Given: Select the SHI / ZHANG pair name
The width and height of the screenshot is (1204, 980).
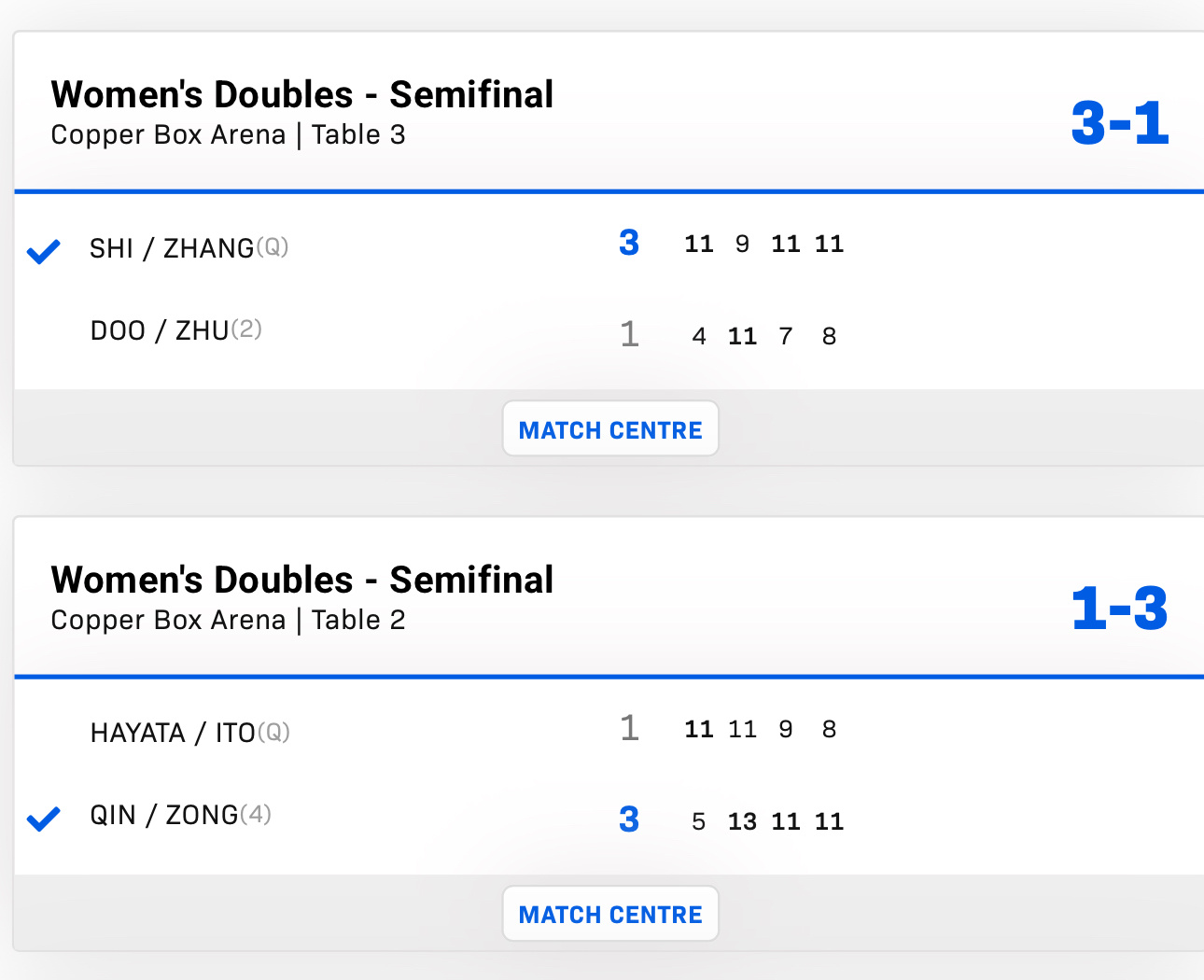Looking at the screenshot, I should click(x=172, y=248).
